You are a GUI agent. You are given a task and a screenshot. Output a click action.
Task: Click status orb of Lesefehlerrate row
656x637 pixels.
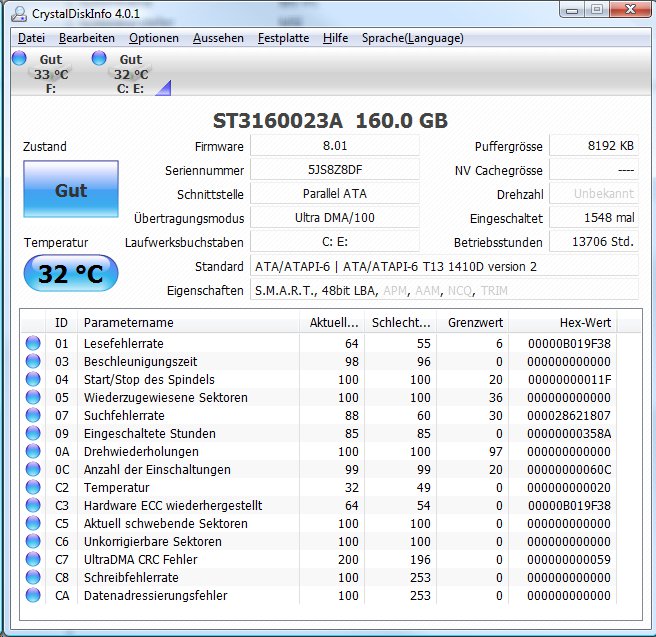tap(33, 343)
